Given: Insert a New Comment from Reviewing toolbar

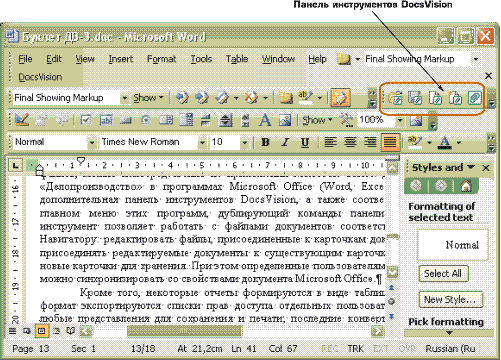Looking at the screenshot, I should 285,98.
